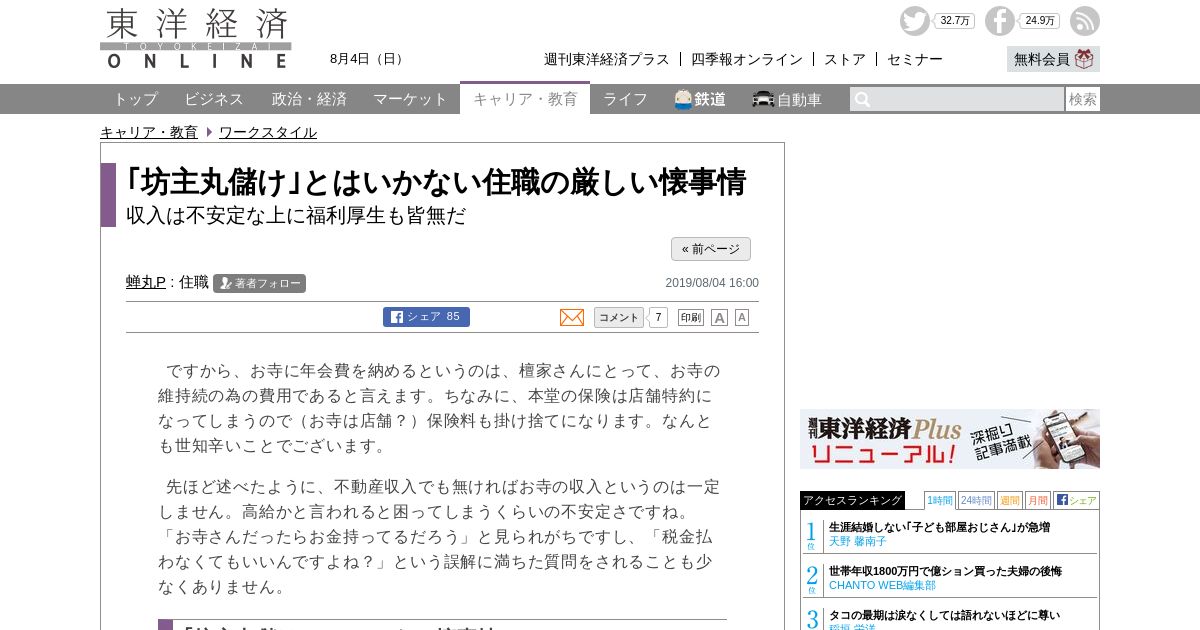The height and width of the screenshot is (630, 1200).
Task: Open the トップ navigation tab
Action: pos(135,99)
